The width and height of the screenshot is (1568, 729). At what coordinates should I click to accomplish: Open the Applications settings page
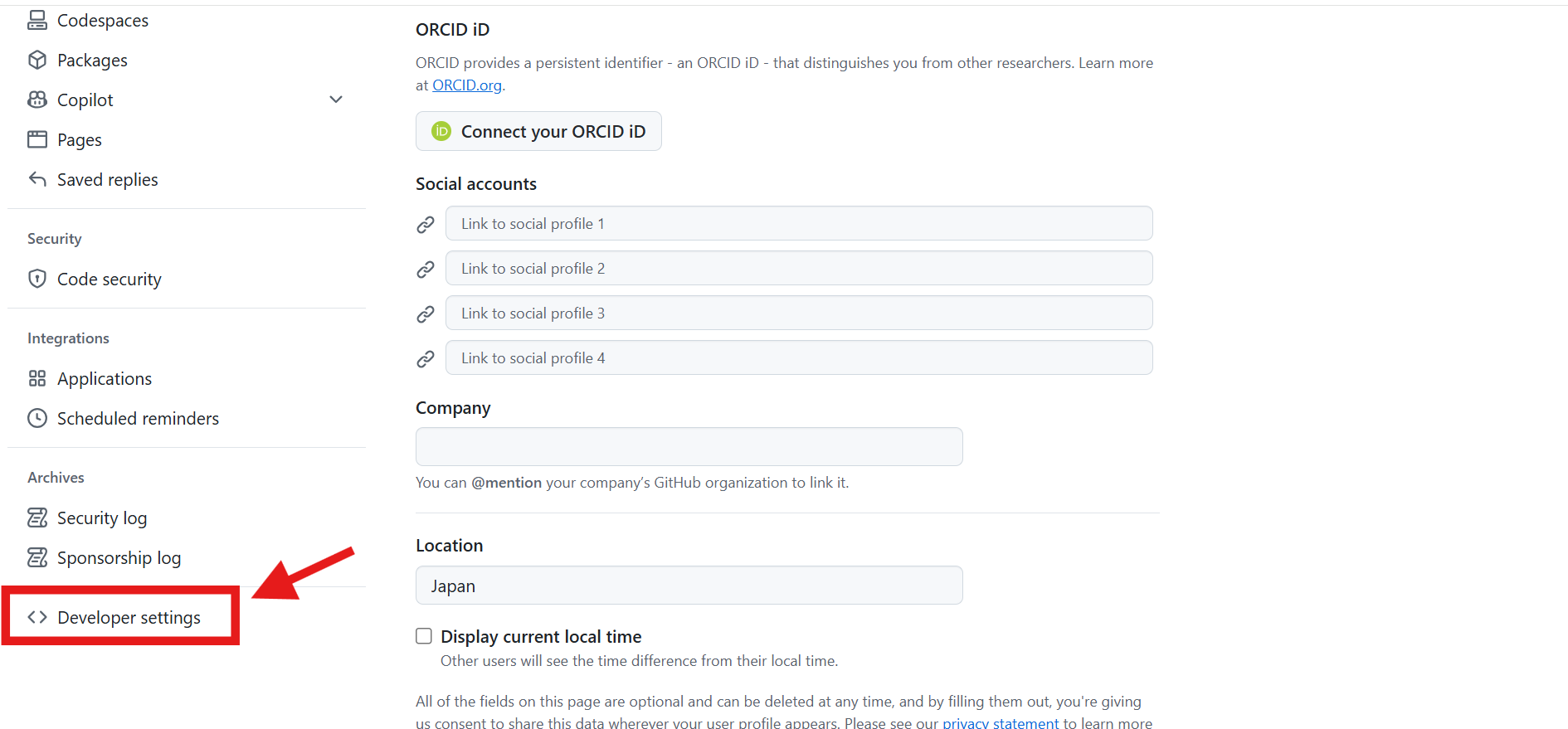(x=105, y=378)
